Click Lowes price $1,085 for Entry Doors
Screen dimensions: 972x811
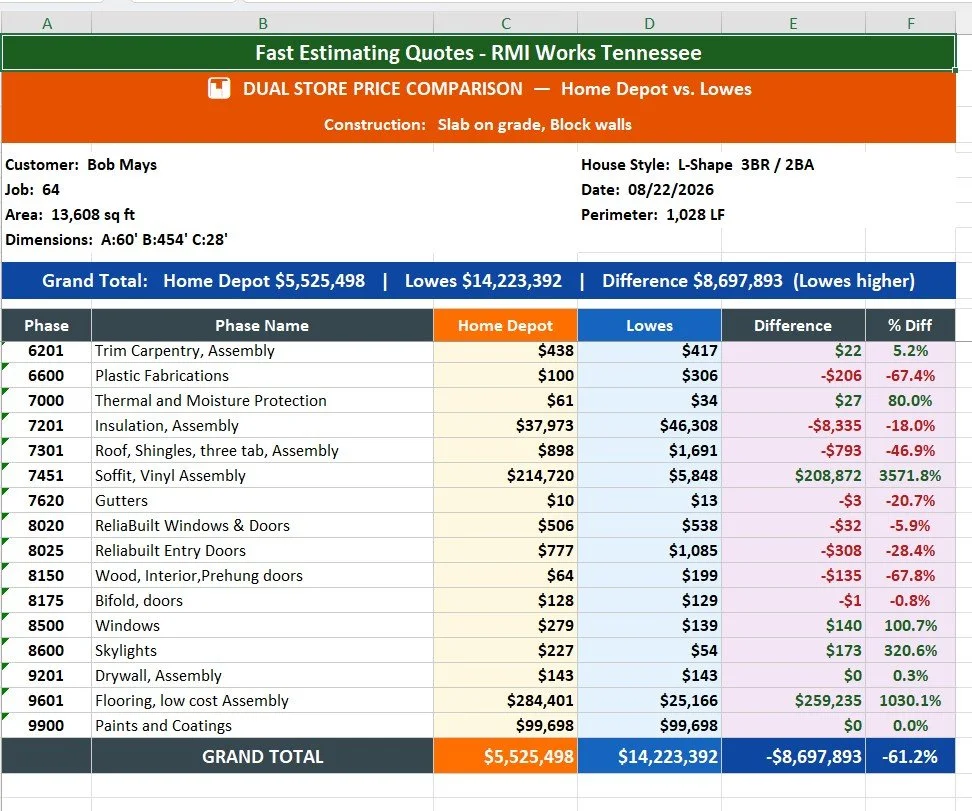pos(649,551)
